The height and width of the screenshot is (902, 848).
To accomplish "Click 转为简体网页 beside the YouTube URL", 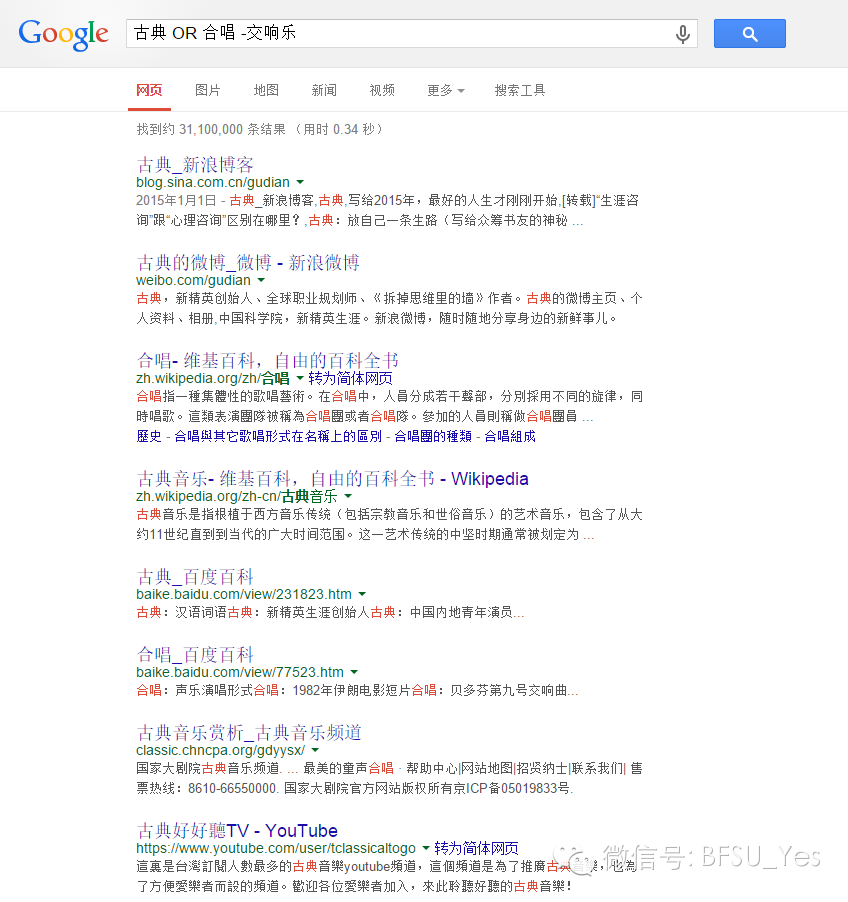I will pos(476,848).
